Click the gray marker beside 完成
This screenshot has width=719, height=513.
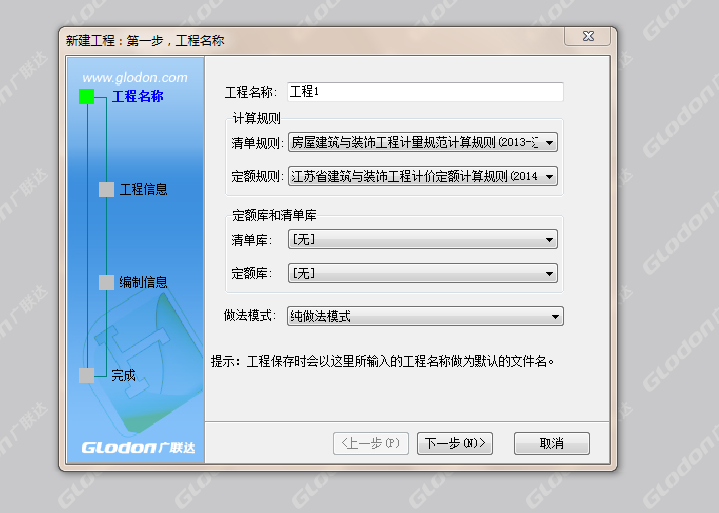pyautogui.click(x=86, y=375)
